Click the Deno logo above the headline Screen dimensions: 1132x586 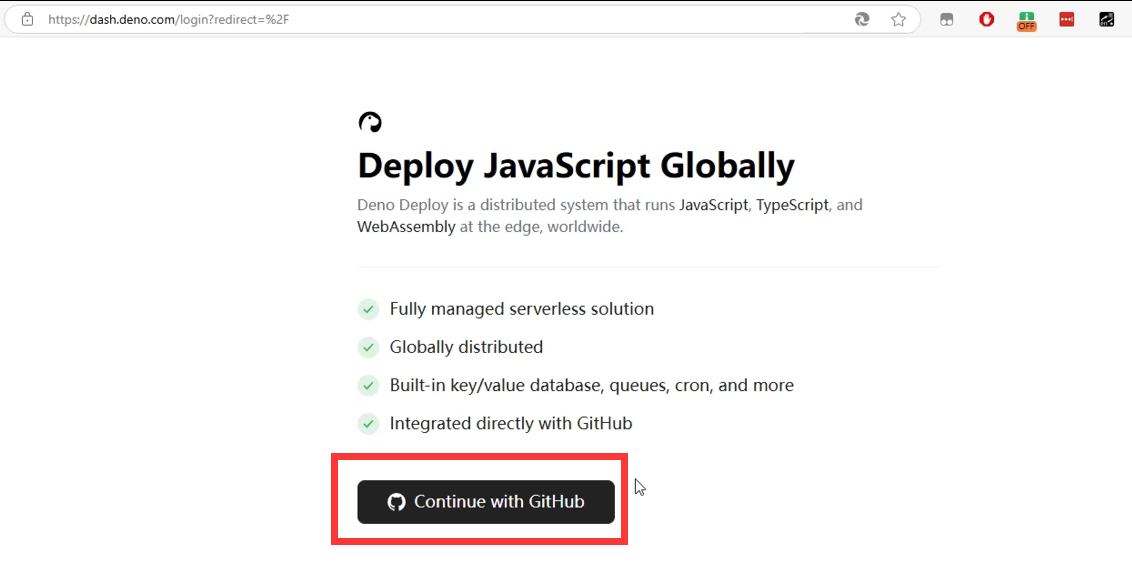[x=370, y=122]
